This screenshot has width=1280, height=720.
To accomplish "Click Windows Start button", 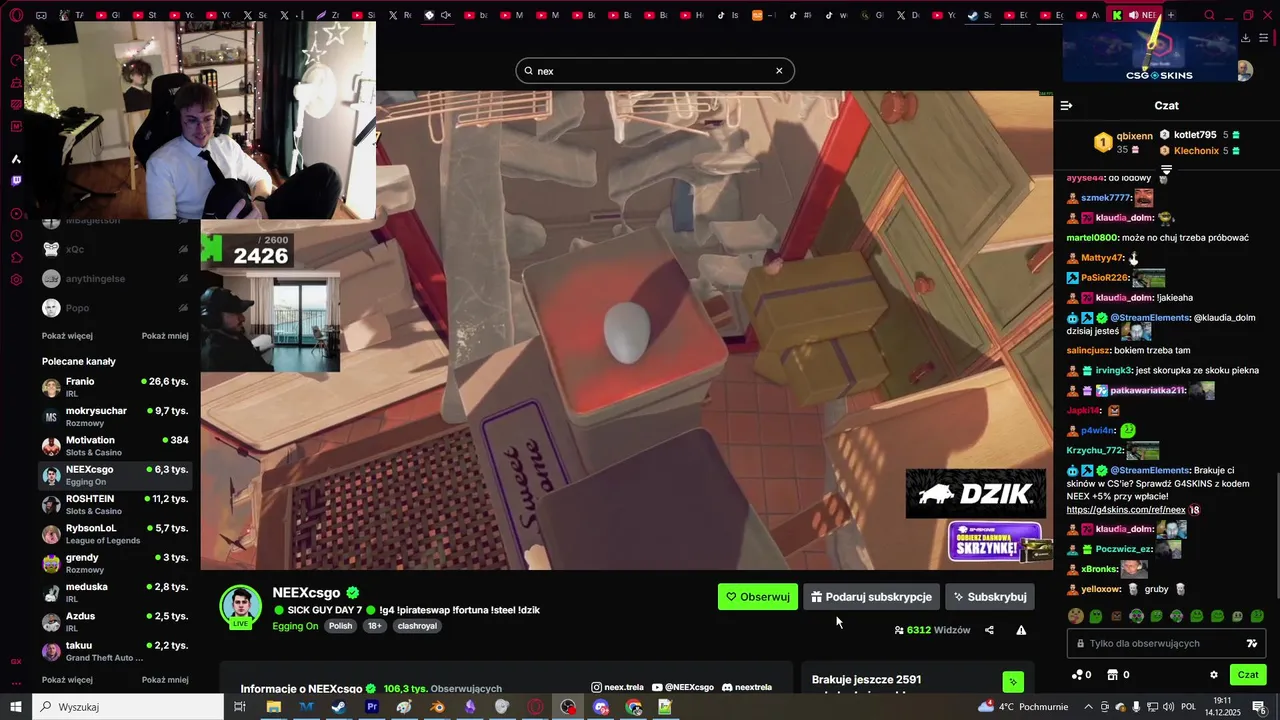I will (16, 707).
